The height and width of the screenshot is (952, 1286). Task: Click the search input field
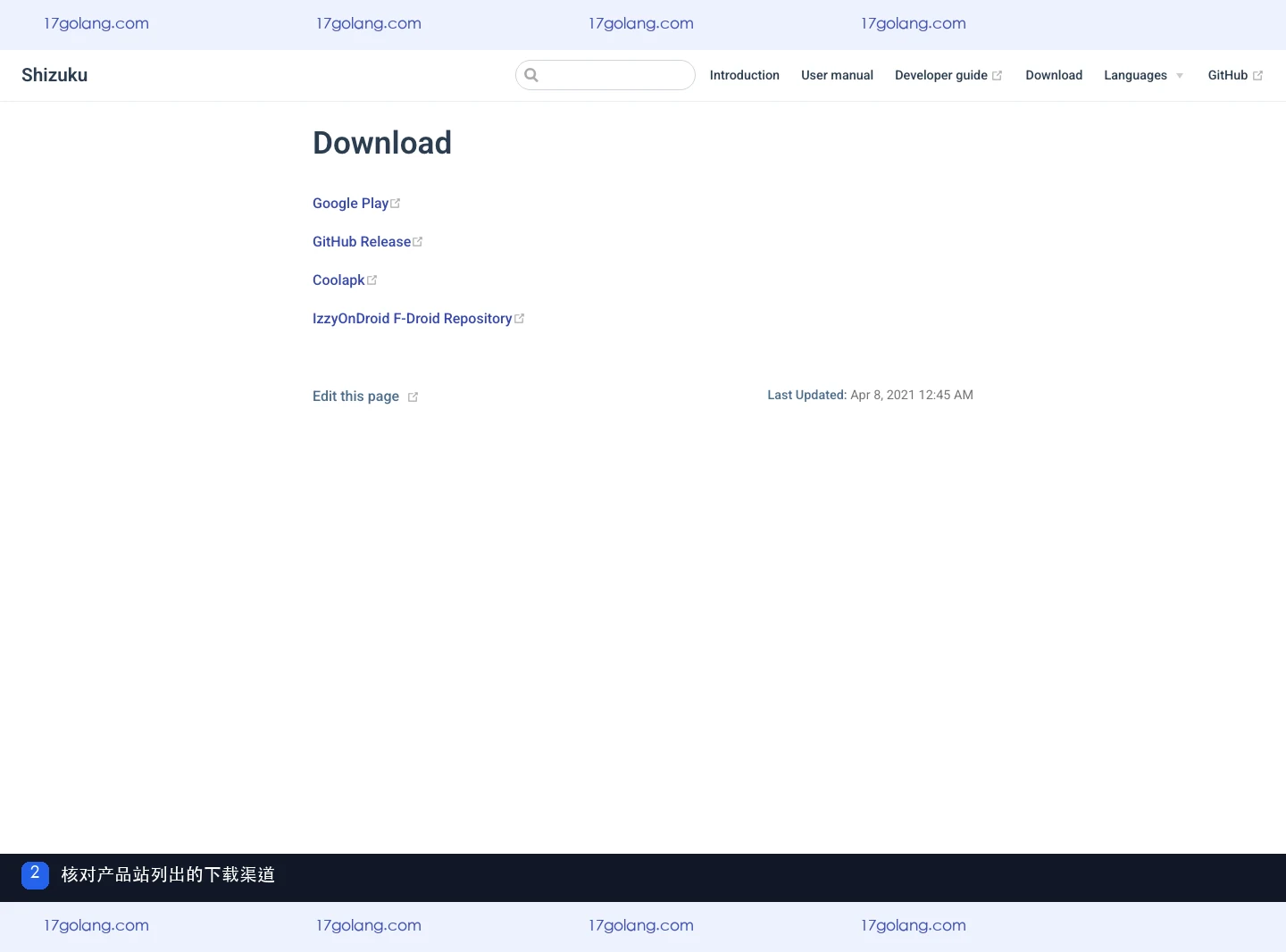coord(605,75)
